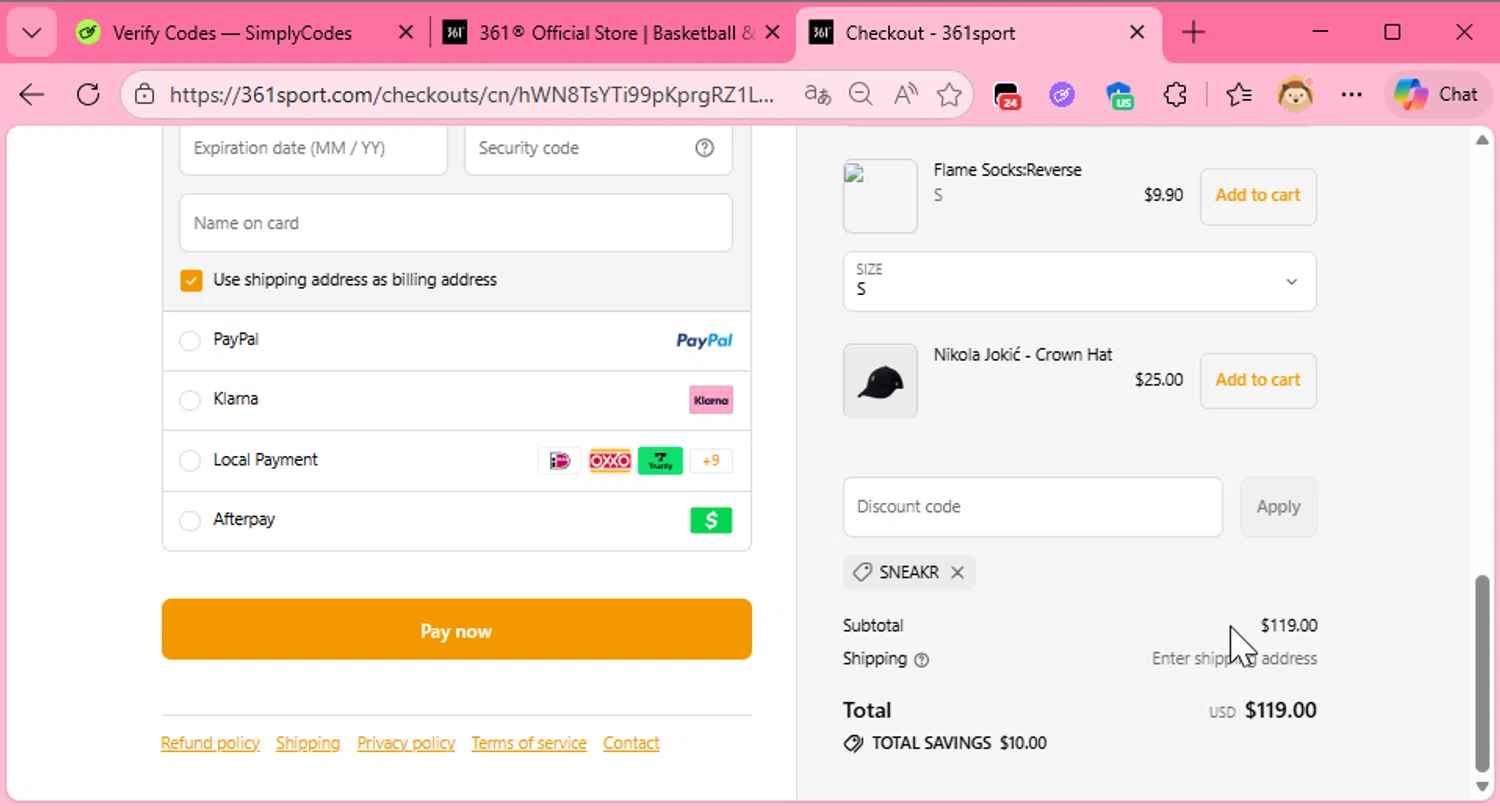Image resolution: width=1500 pixels, height=806 pixels.
Task: Open the Refund policy link
Action: [x=210, y=743]
